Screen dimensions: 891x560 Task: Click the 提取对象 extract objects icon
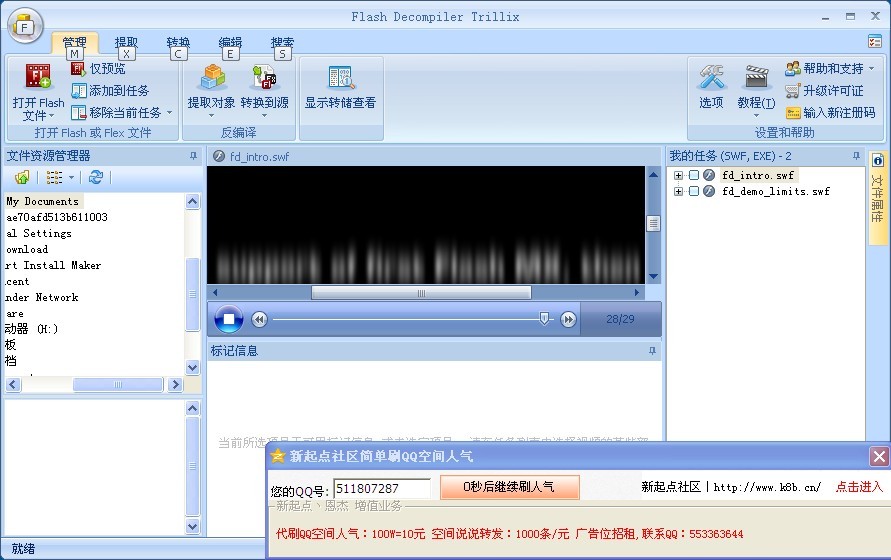click(x=212, y=77)
